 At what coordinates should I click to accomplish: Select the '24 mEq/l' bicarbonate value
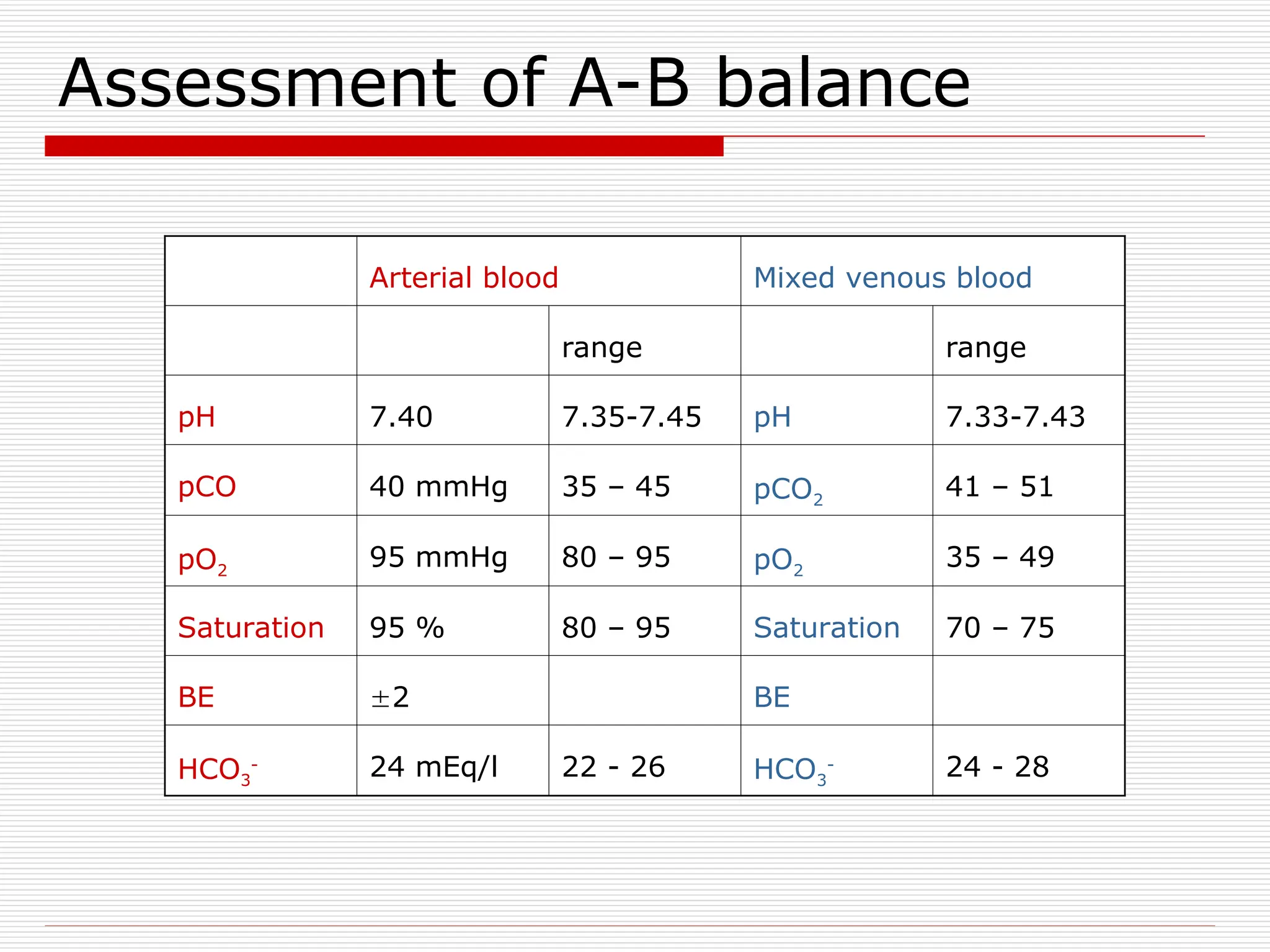(x=434, y=767)
